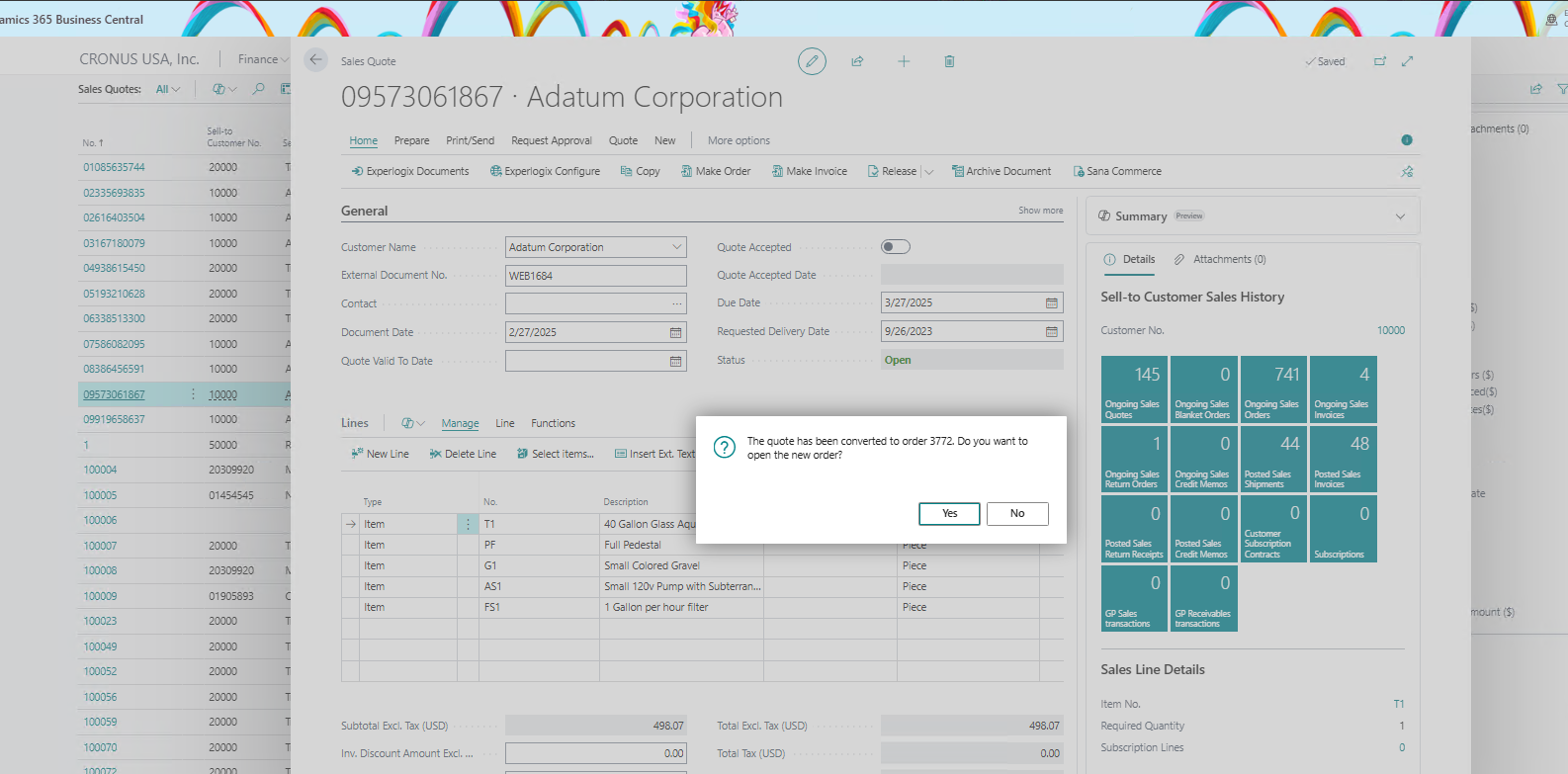Viewport: 1568px width, 774px height.
Task: Collapse the Summary panel chevron
Action: [1400, 216]
